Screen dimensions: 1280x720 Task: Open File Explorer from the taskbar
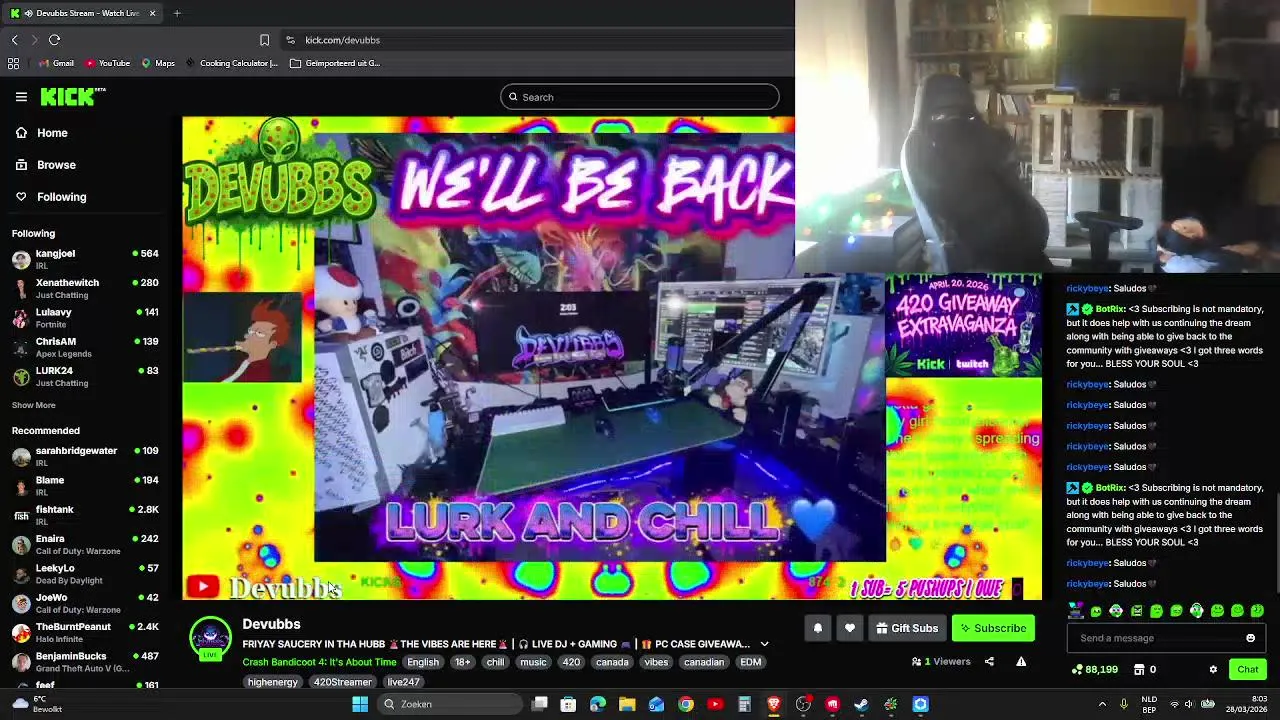point(627,704)
